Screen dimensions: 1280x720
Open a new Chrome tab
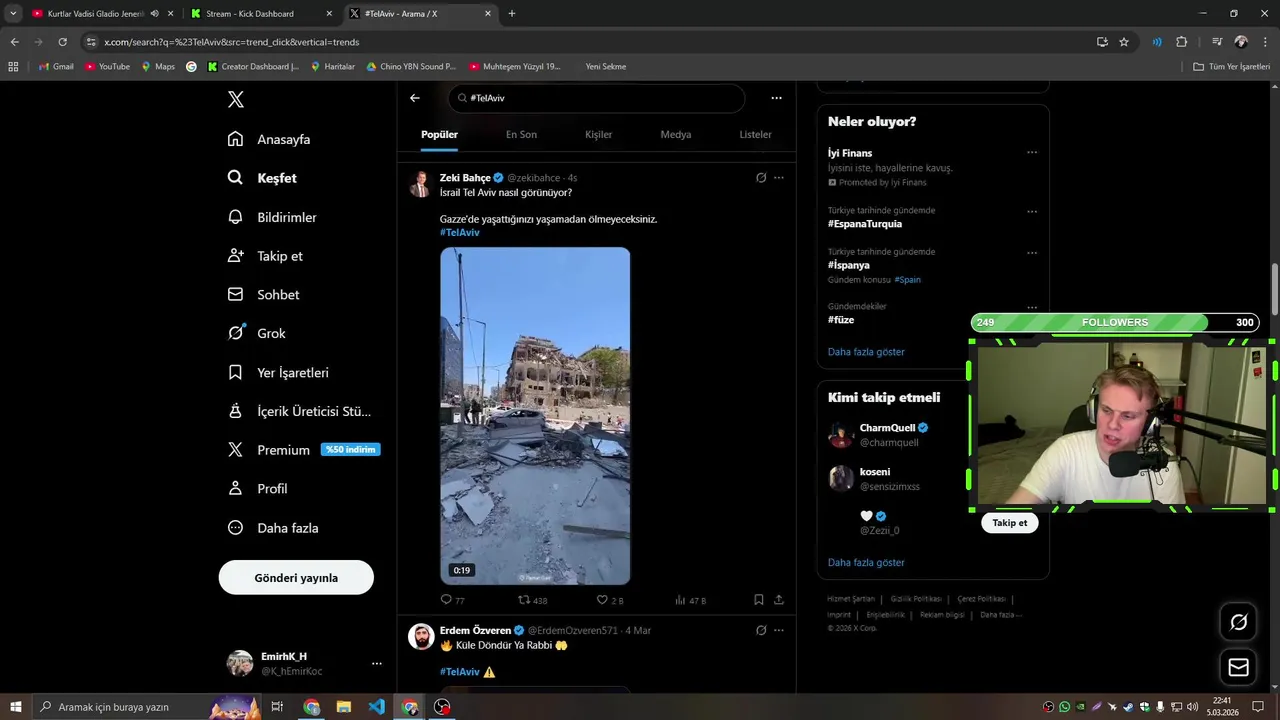point(512,14)
